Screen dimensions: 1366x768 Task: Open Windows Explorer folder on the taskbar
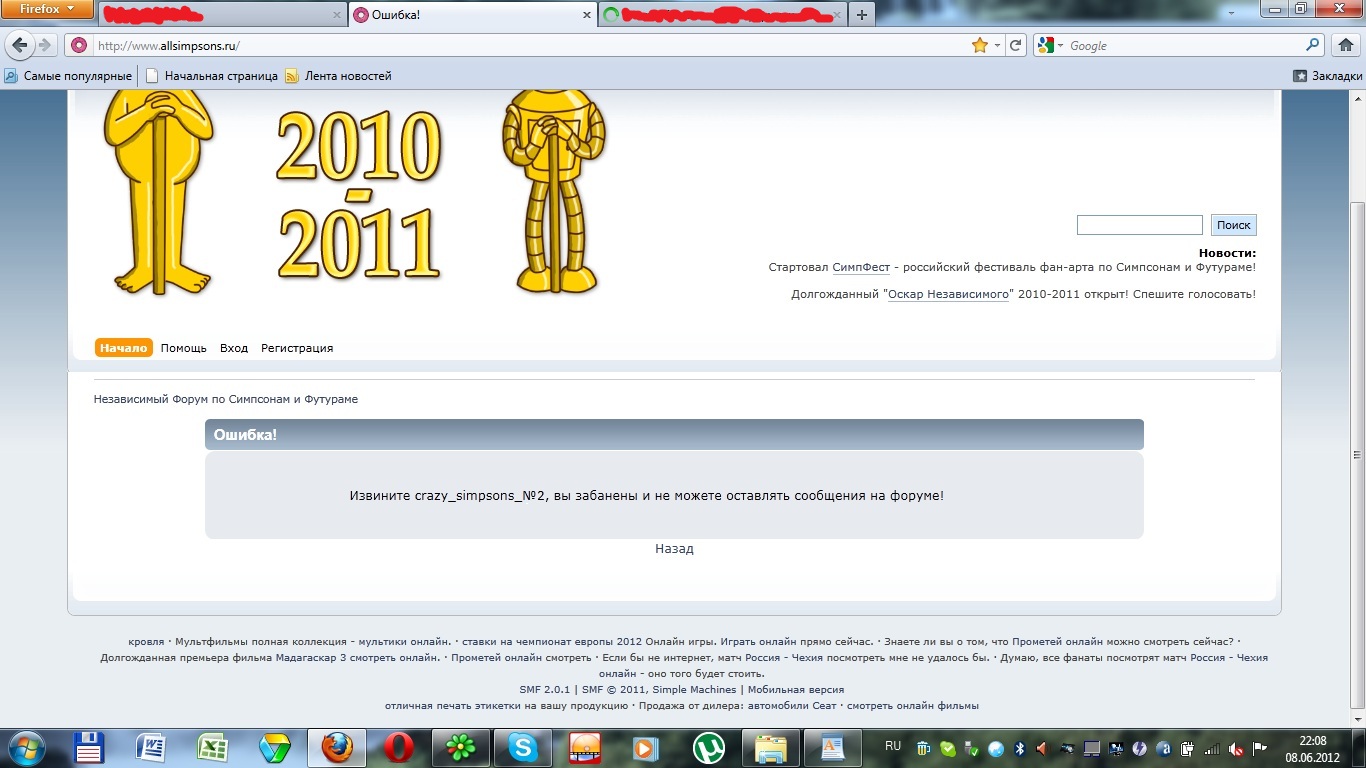tap(771, 748)
